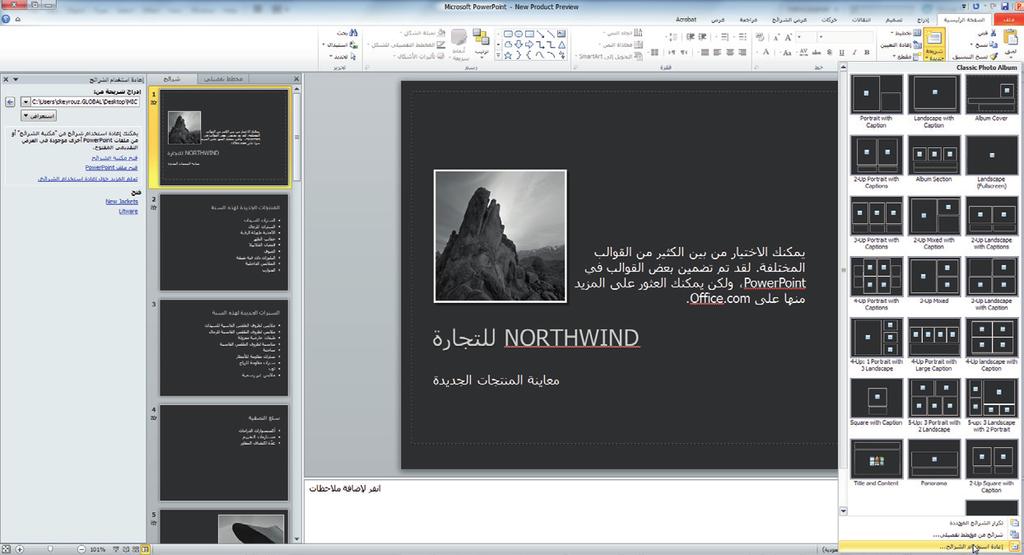Click the New Jackets link
The image size is (1024, 555).
point(121,202)
